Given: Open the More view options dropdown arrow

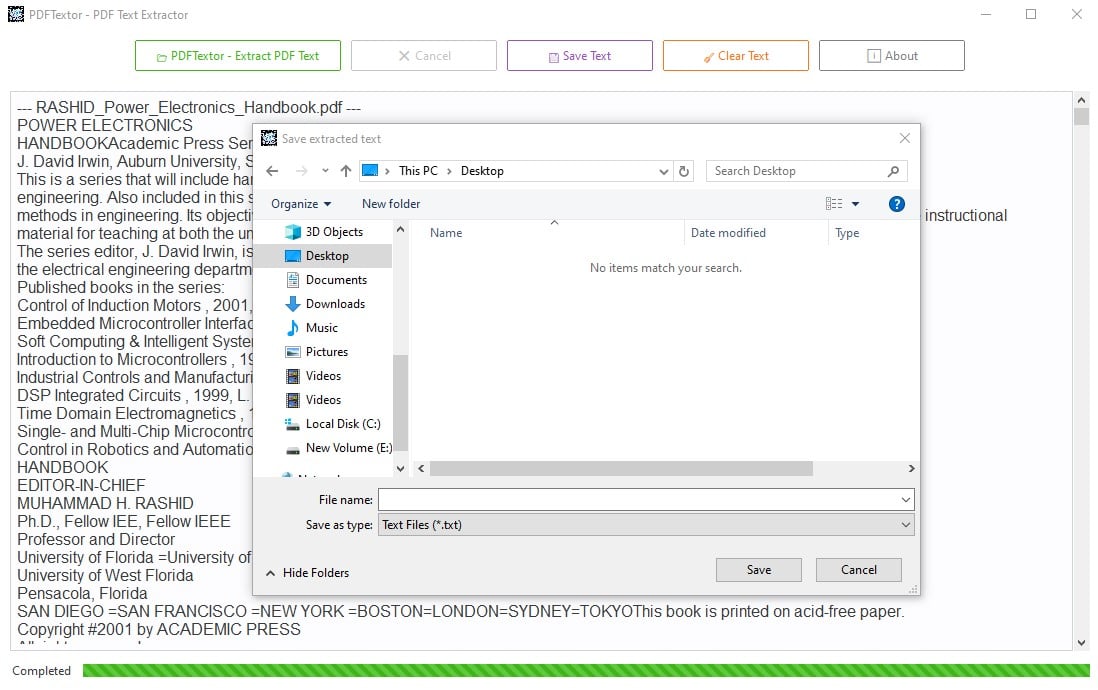Looking at the screenshot, I should coord(856,204).
